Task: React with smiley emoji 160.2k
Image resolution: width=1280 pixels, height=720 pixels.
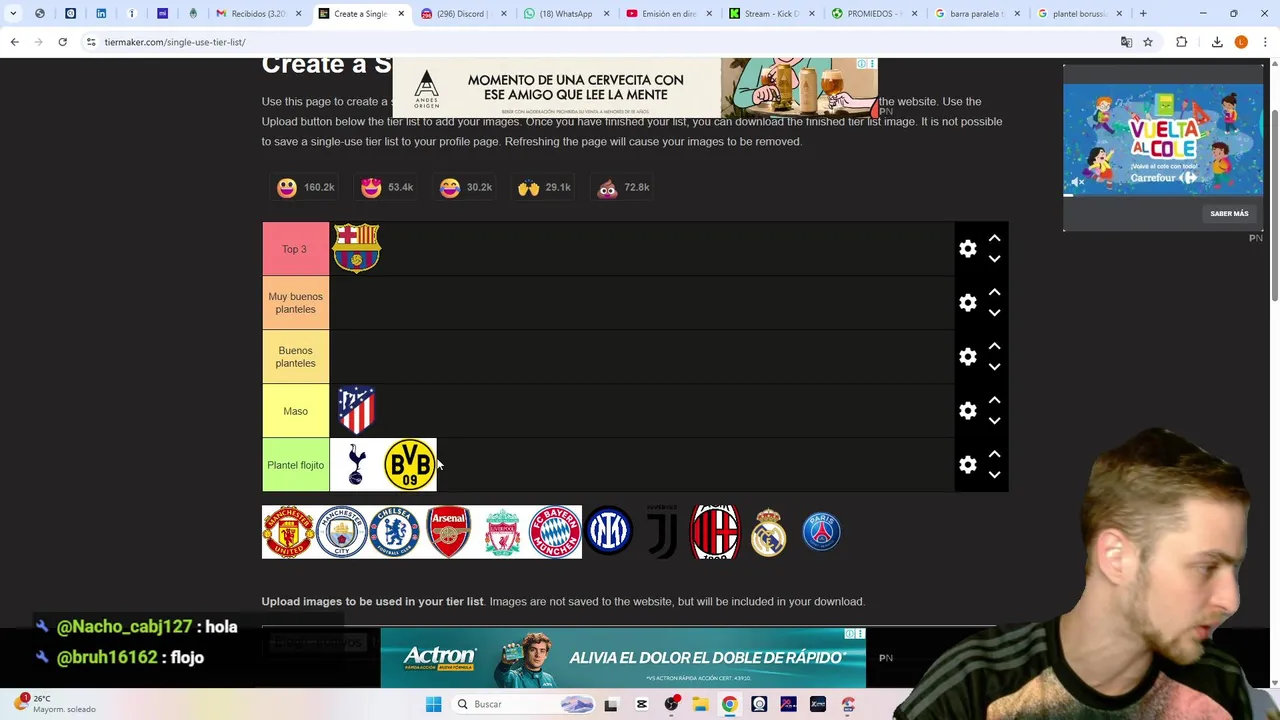Action: 305,187
